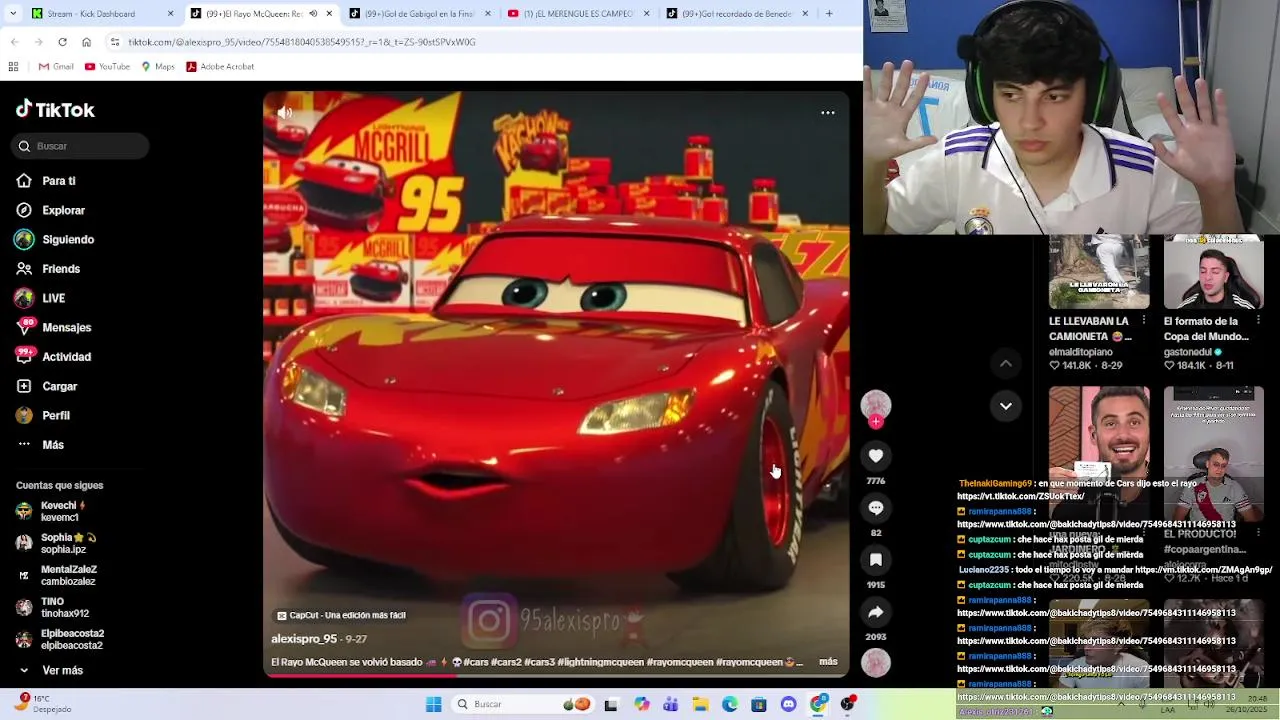Go to the next video with down chevron
Screen dimensions: 1280x720
[x=1006, y=406]
